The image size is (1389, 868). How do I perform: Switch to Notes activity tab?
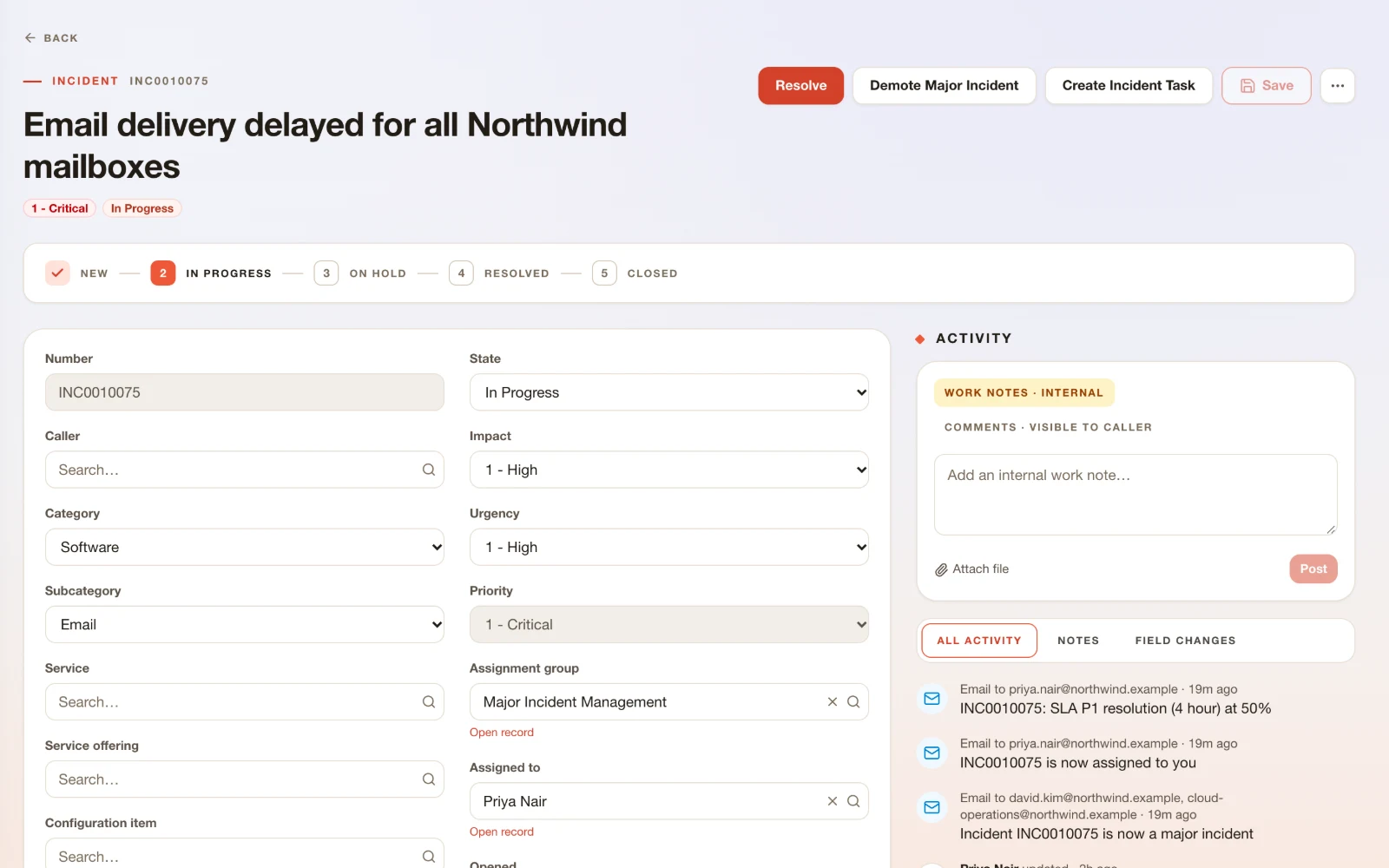[1078, 641]
